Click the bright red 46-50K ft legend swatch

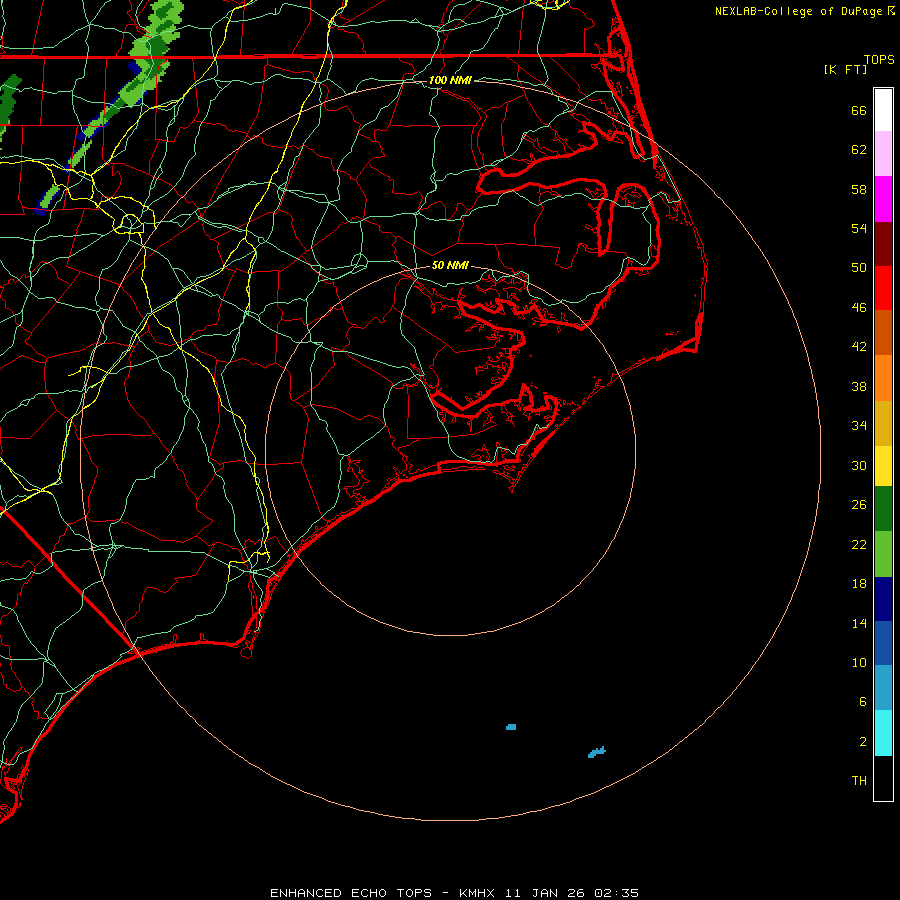click(x=883, y=288)
